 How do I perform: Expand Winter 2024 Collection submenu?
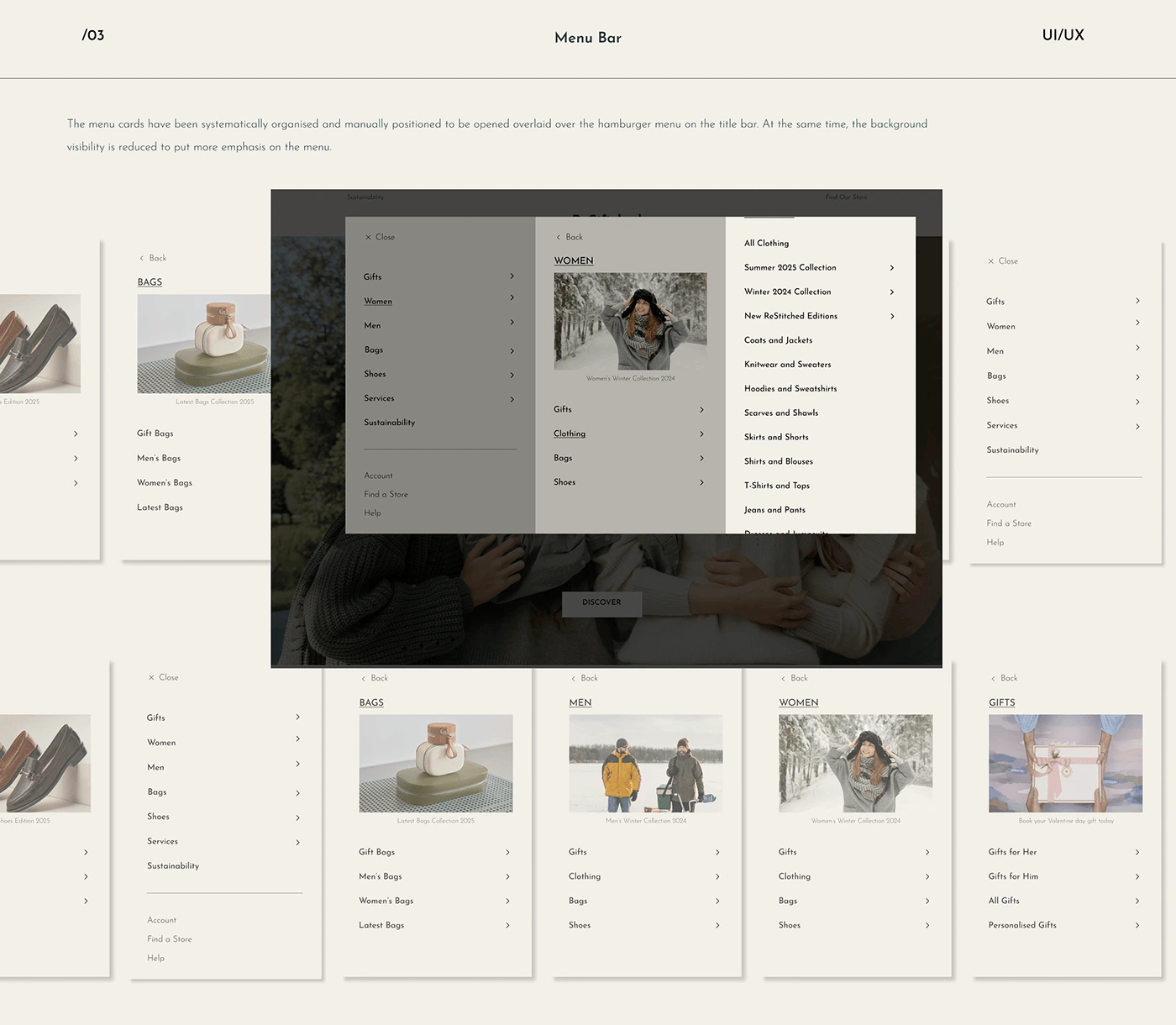click(892, 292)
